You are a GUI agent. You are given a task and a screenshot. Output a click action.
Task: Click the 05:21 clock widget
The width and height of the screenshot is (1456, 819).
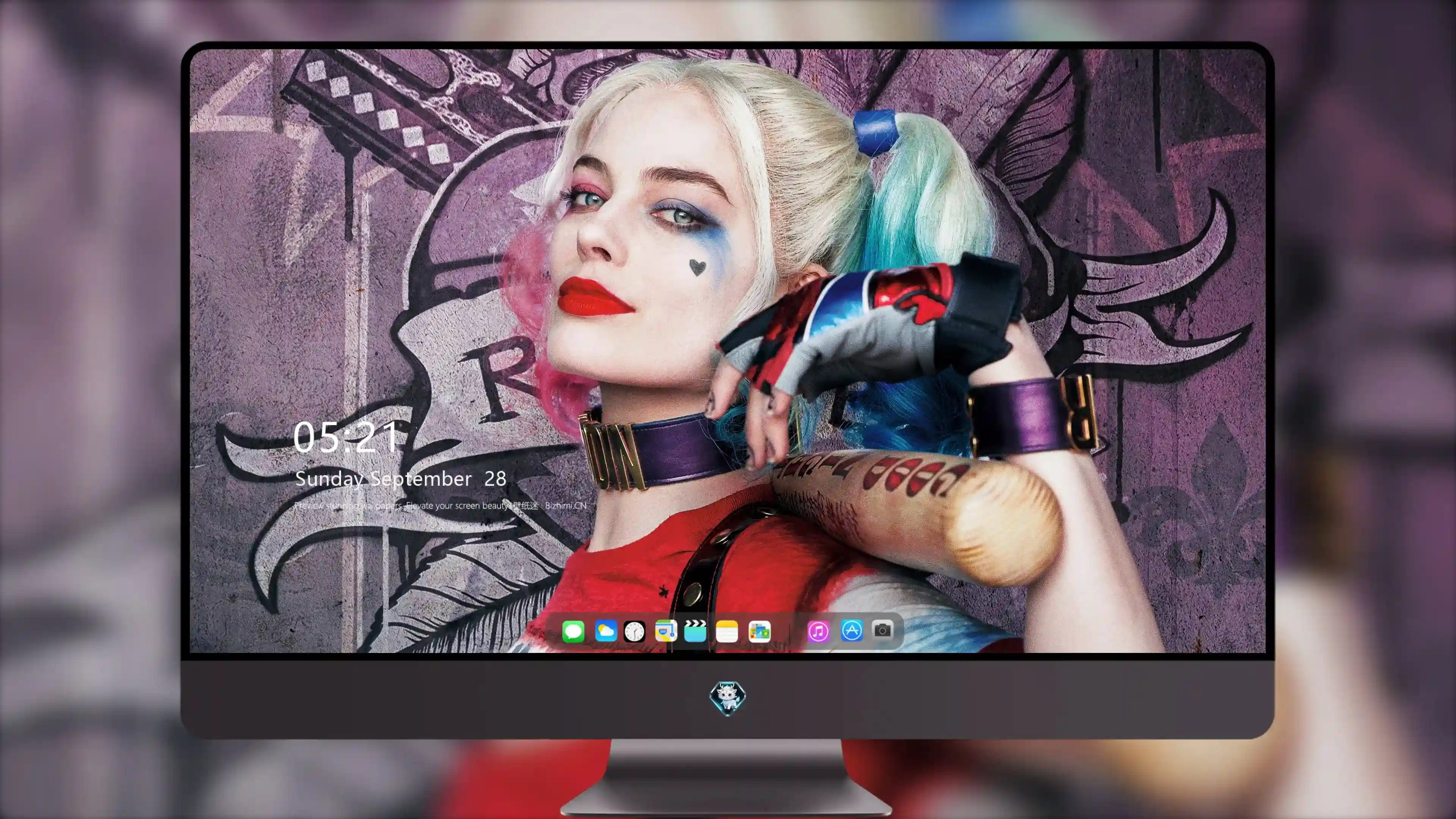click(346, 437)
